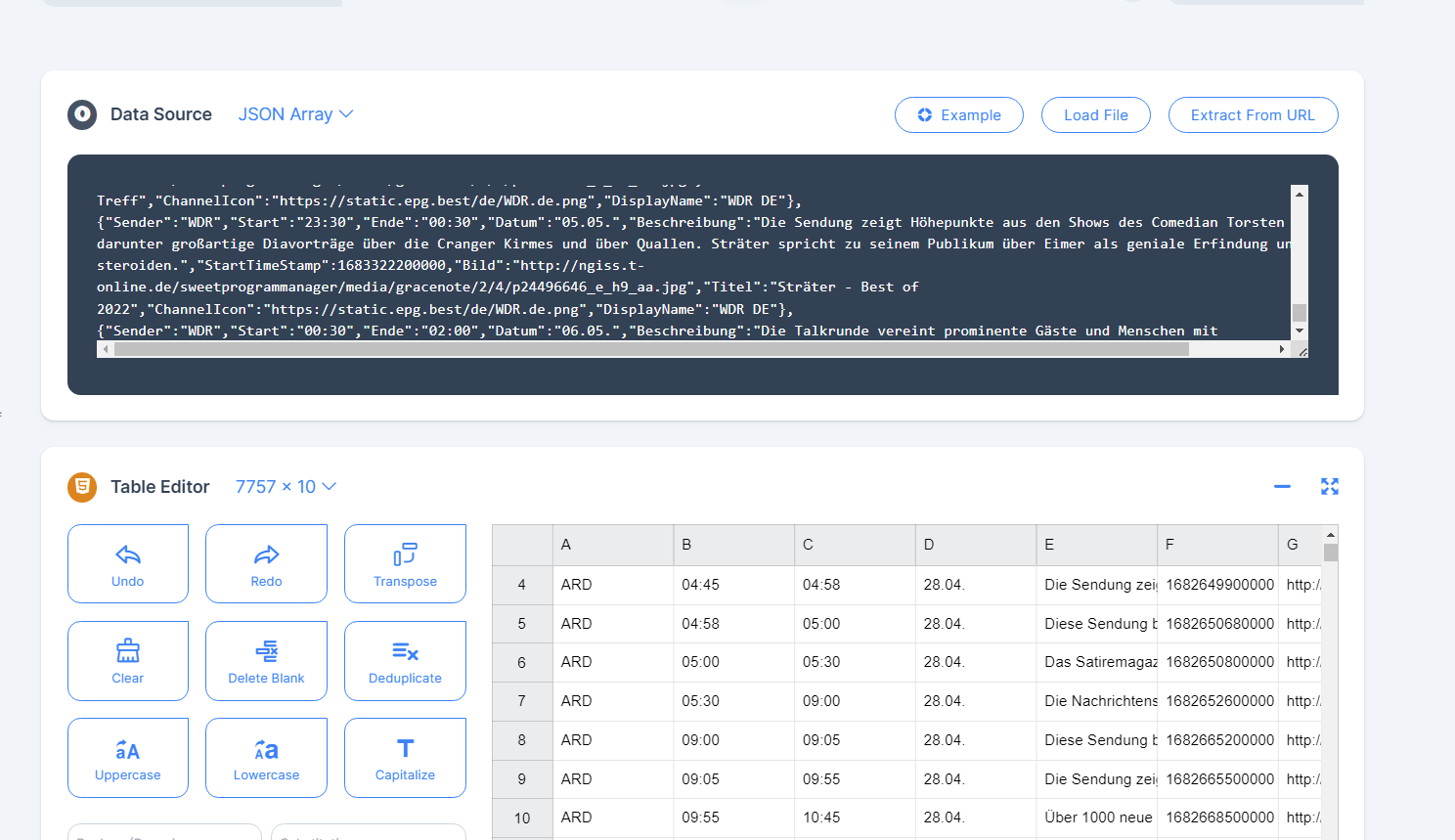1455x840 pixels.
Task: Convert text to Uppercase
Action: 128,758
